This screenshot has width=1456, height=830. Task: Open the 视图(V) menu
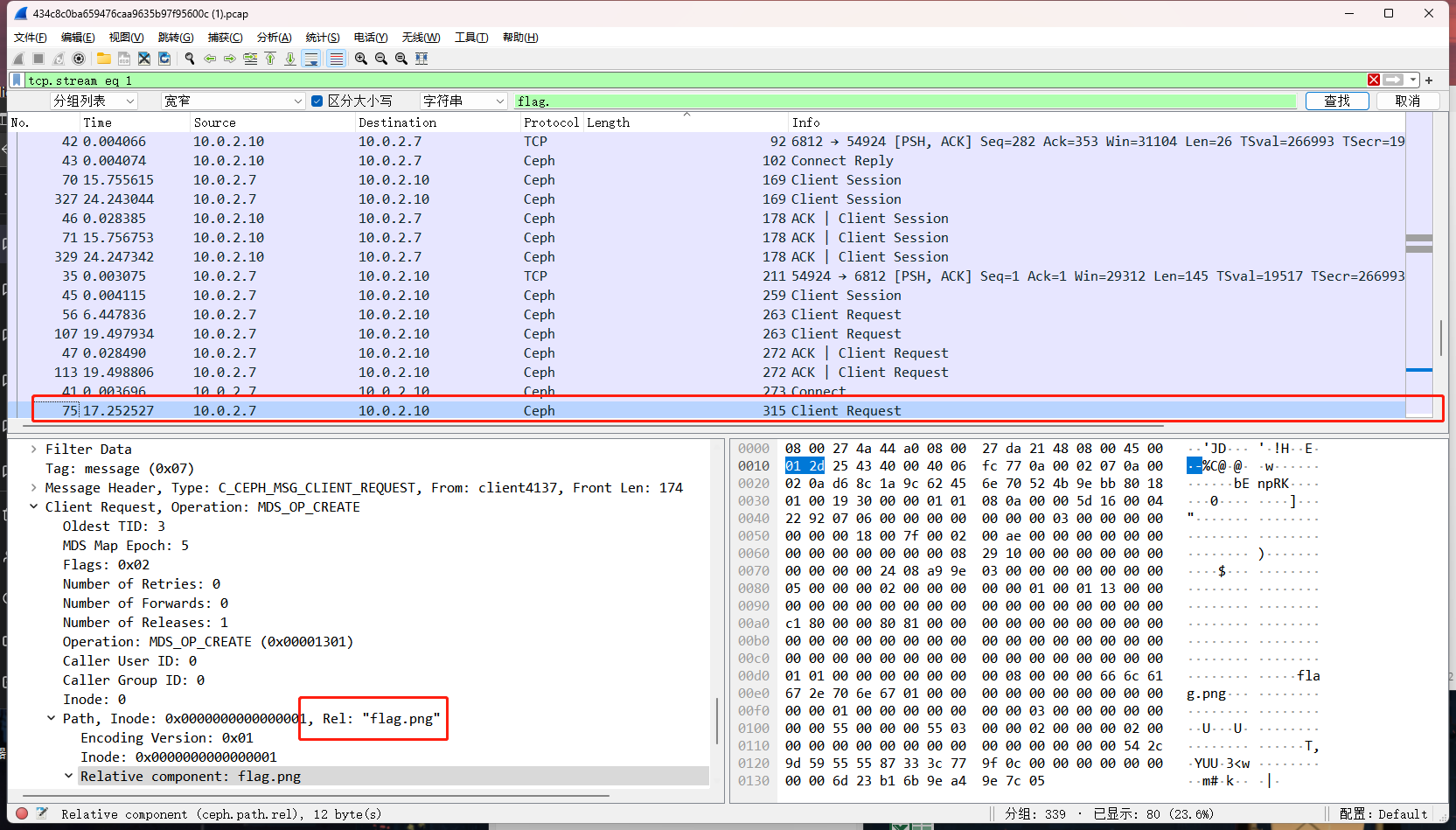click(x=126, y=38)
